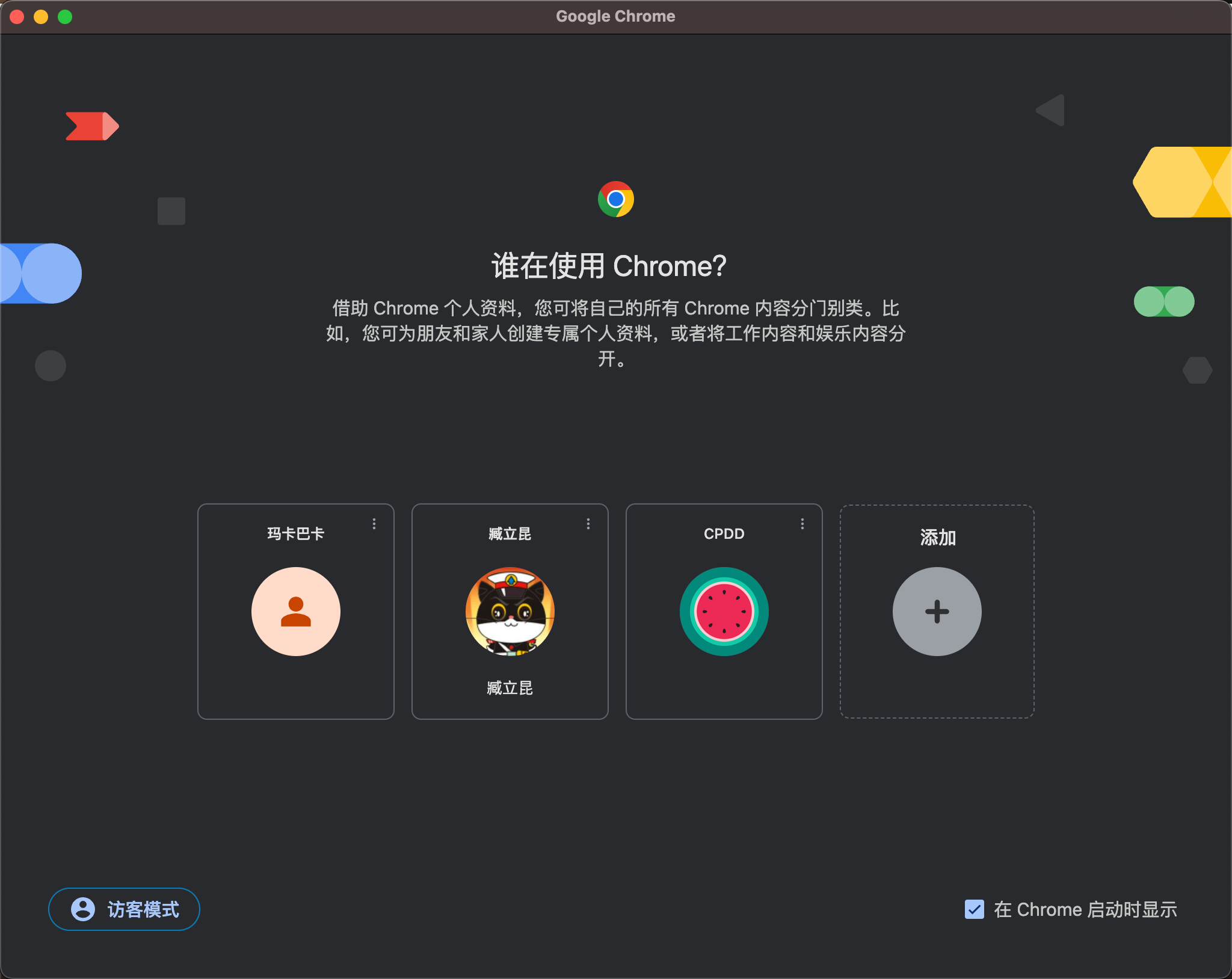Viewport: 1232px width, 979px height.
Task: Click the watermelon avatar for CPDD profile
Action: [724, 611]
